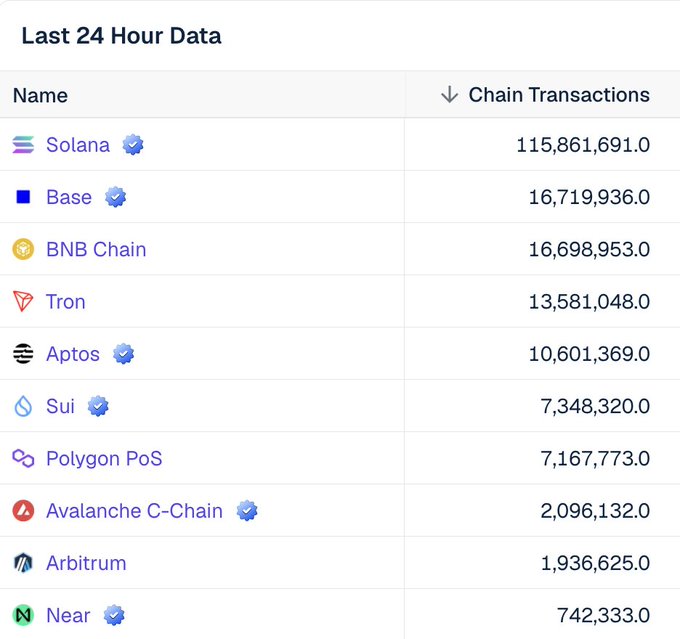Click the Polygon PoS purple logo
This screenshot has height=639, width=680.
pyautogui.click(x=23, y=459)
